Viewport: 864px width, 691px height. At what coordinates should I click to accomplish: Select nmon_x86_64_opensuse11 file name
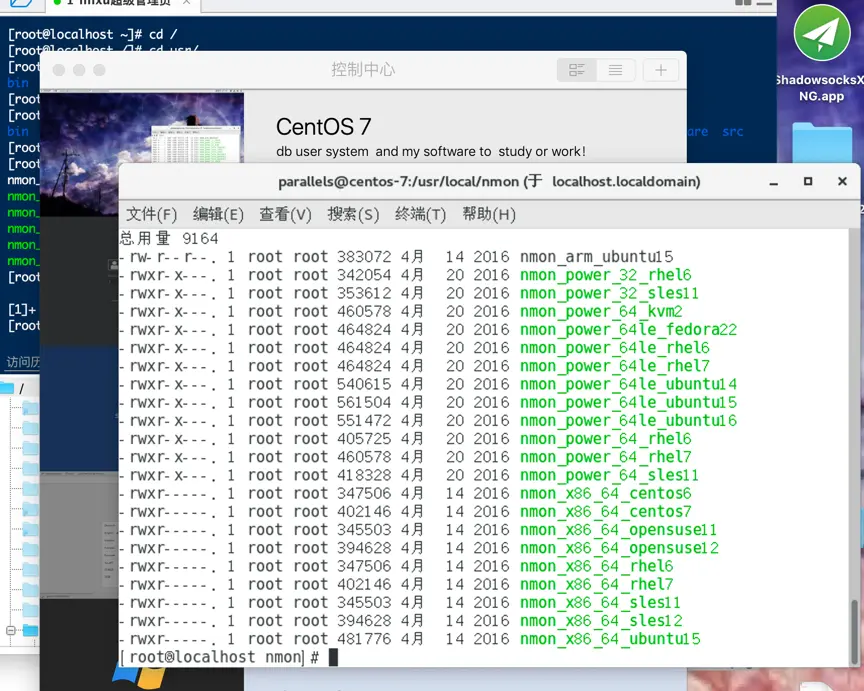point(618,530)
